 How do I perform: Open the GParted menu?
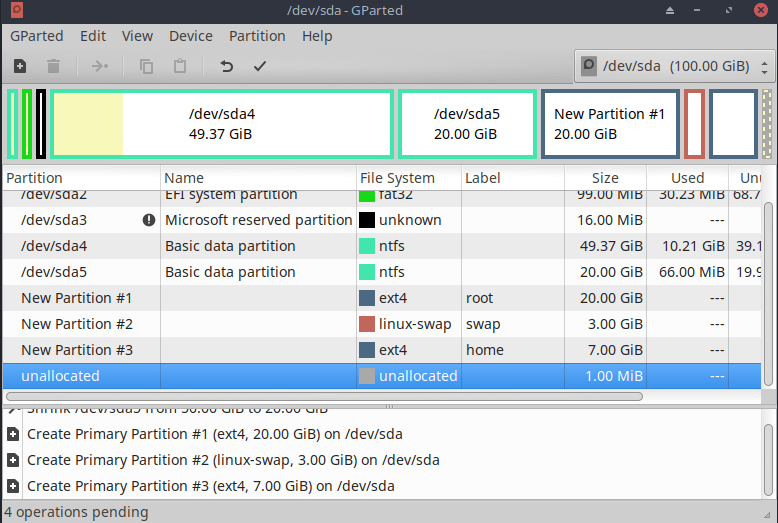click(x=37, y=36)
